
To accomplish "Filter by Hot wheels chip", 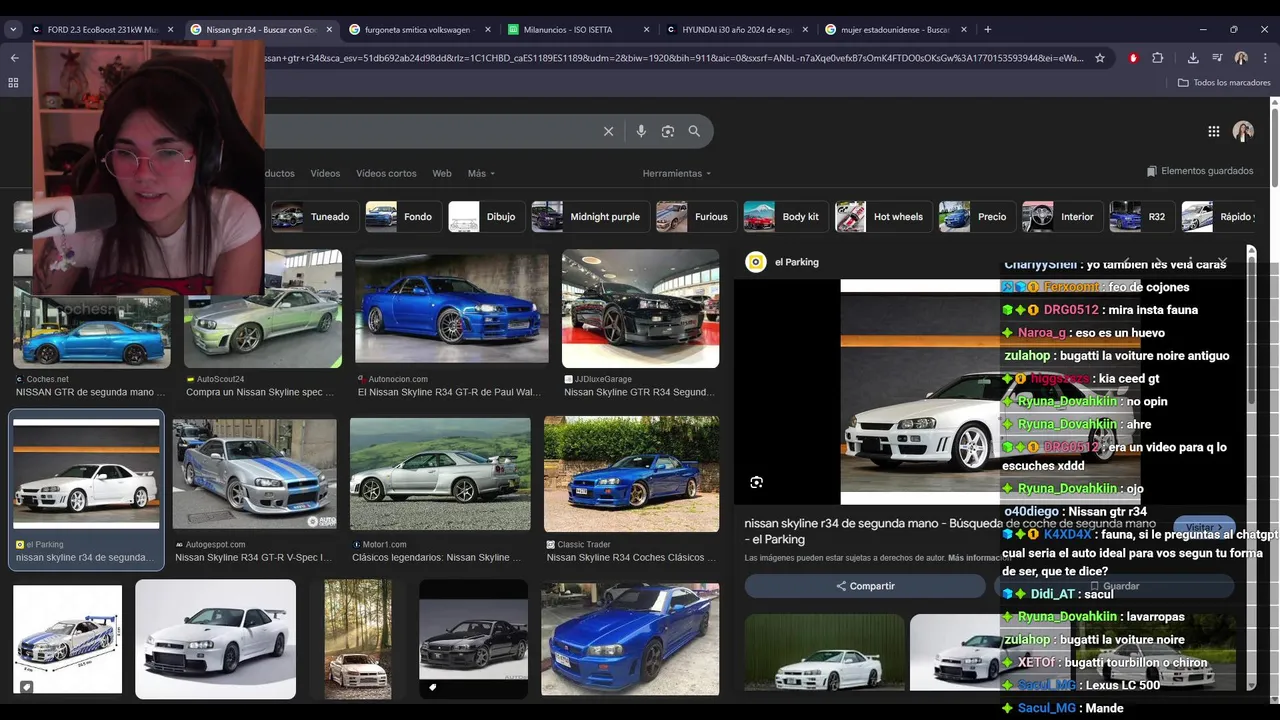I will (883, 216).
